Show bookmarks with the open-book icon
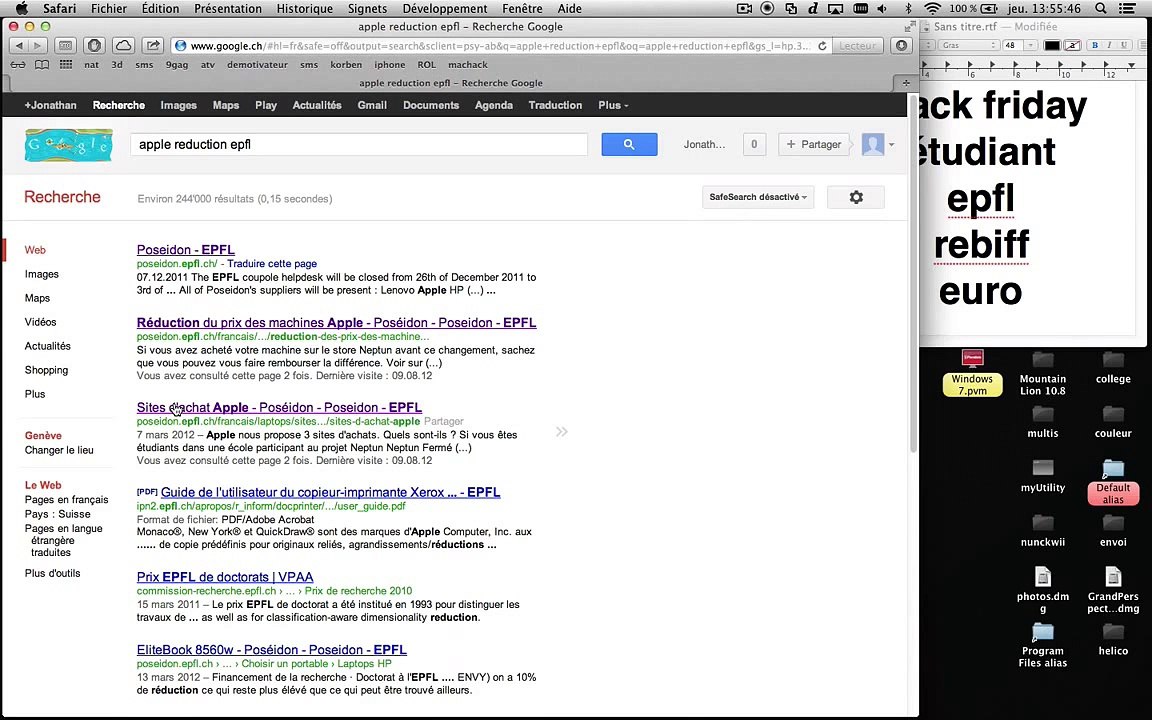 [42, 65]
